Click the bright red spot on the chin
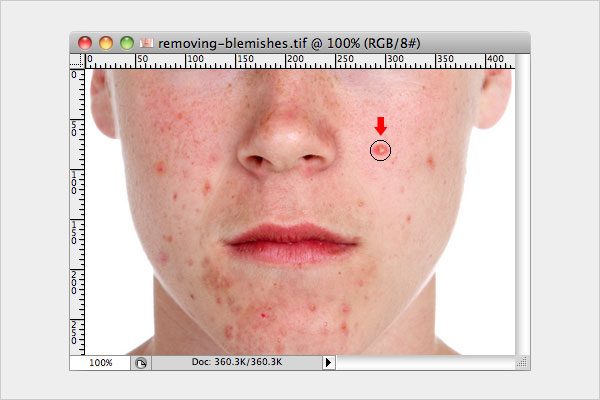Image resolution: width=600 pixels, height=400 pixels. pyautogui.click(x=263, y=315)
